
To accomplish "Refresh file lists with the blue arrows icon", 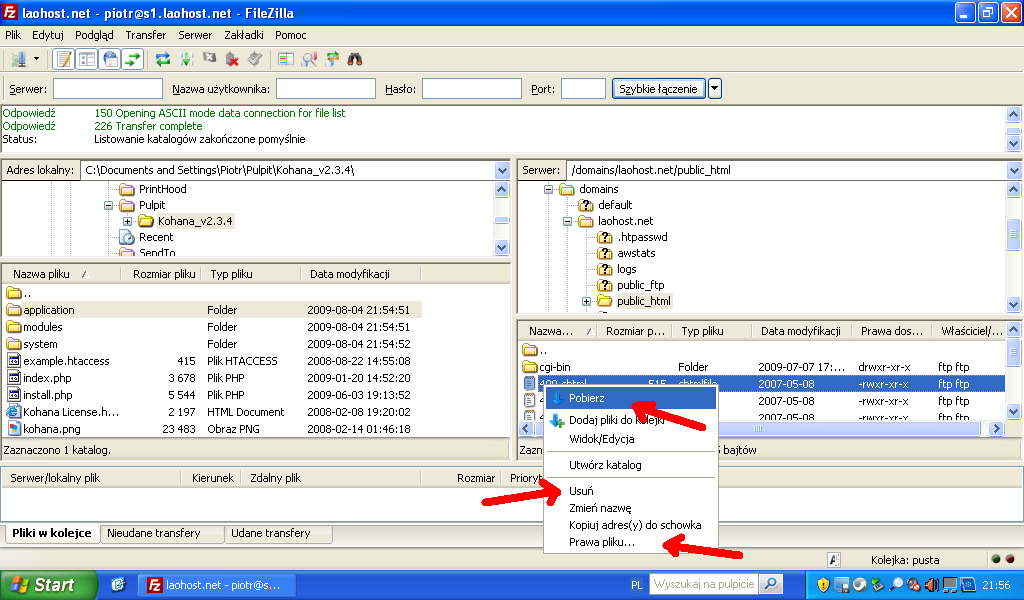I will click(163, 59).
